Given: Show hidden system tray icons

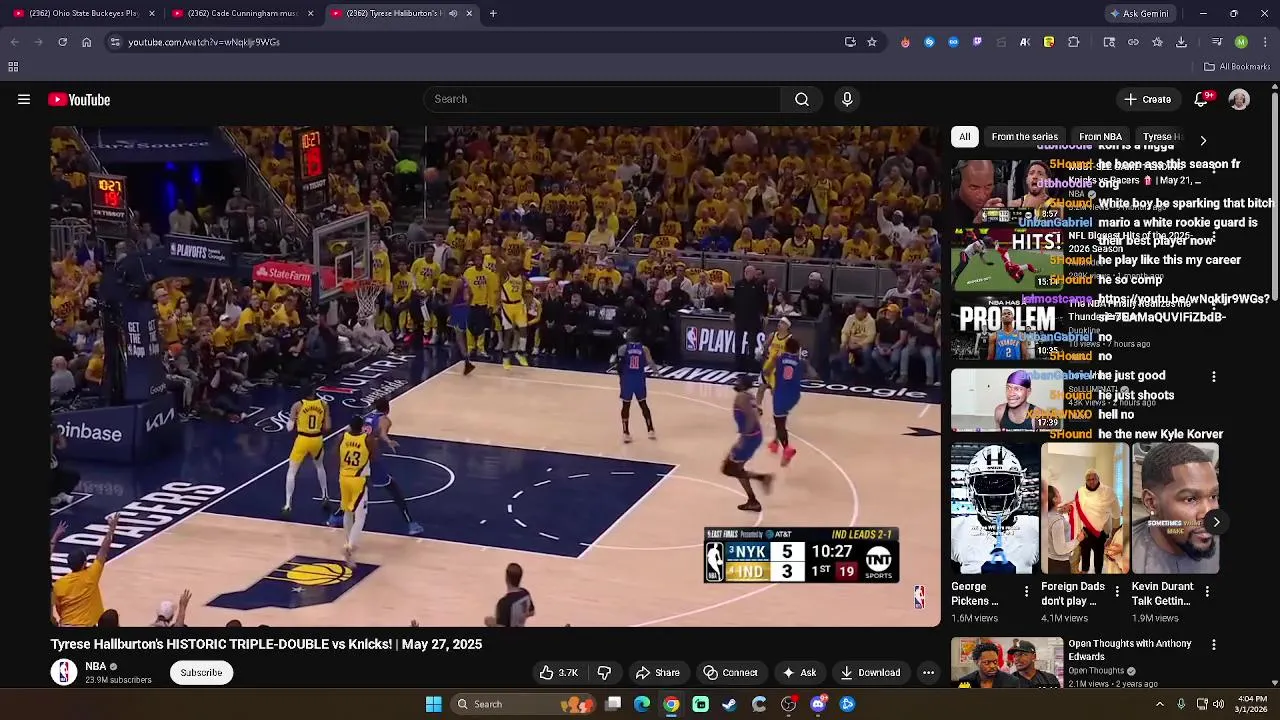Looking at the screenshot, I should pyautogui.click(x=1160, y=704).
